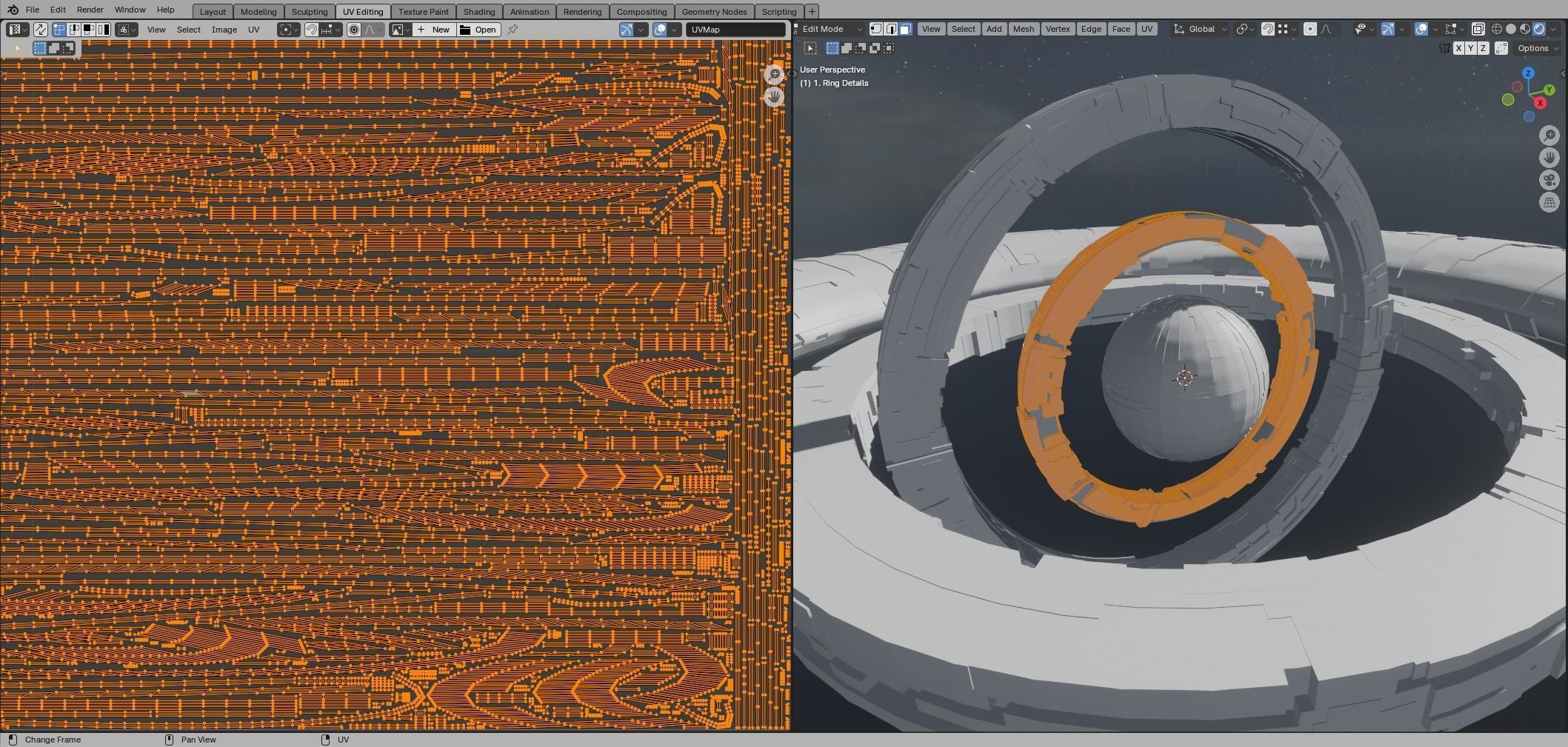The image size is (1568, 747).
Task: Click the New image button
Action: point(434,30)
